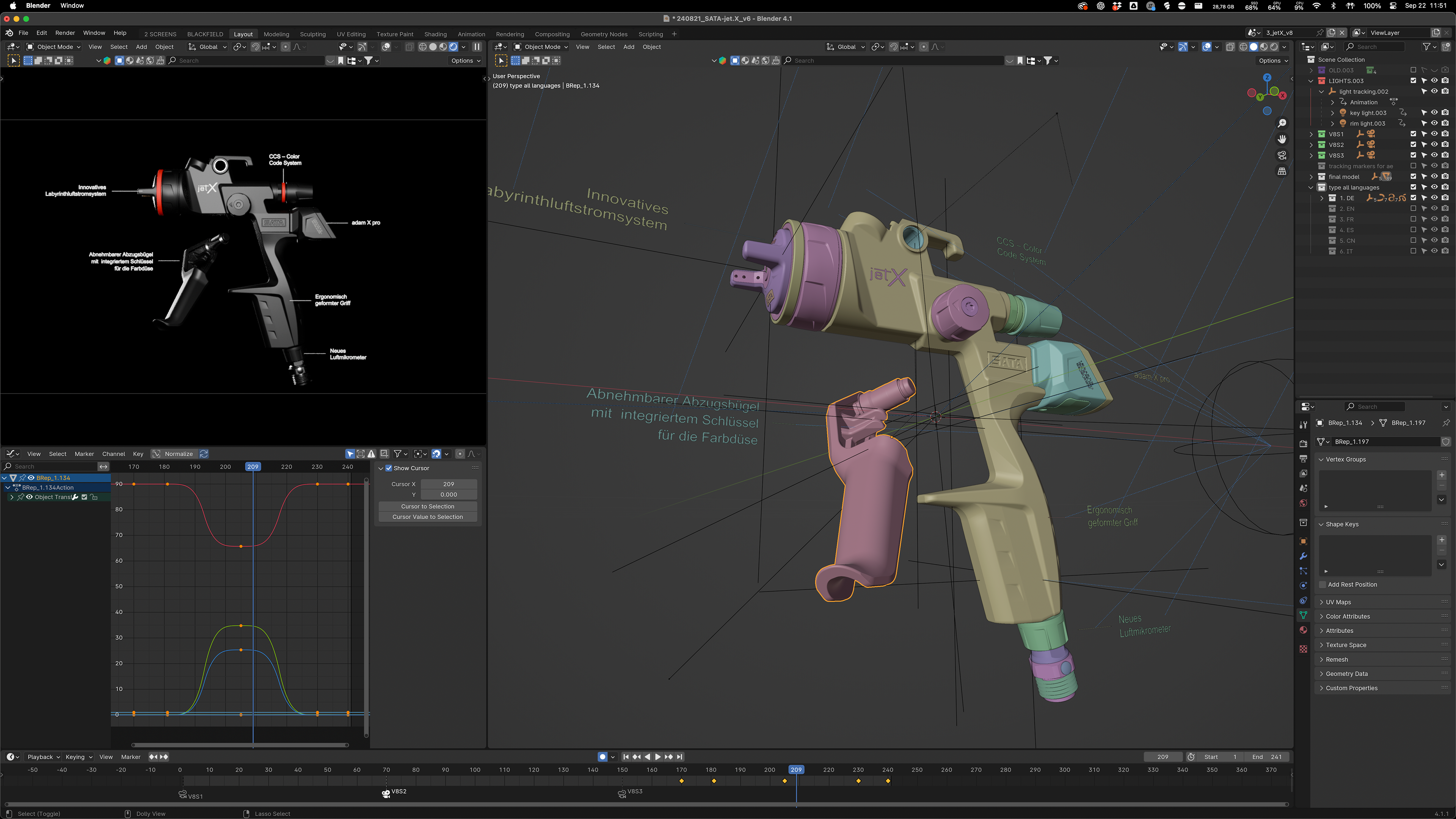Screen dimensions: 1456x819
Task: Click the Cursor X field showing 209
Action: pyautogui.click(x=448, y=484)
